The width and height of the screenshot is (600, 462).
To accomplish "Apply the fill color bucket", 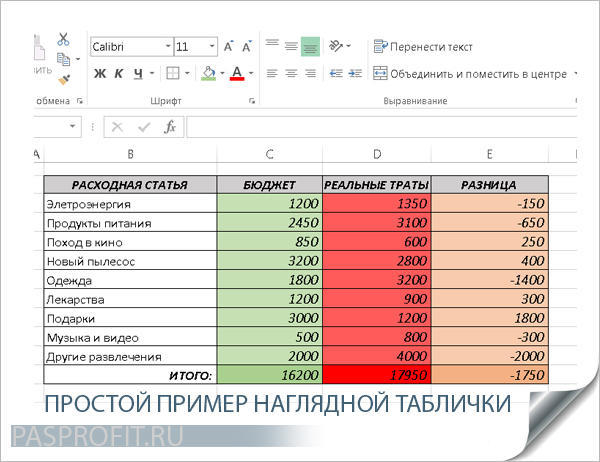I will pos(208,73).
